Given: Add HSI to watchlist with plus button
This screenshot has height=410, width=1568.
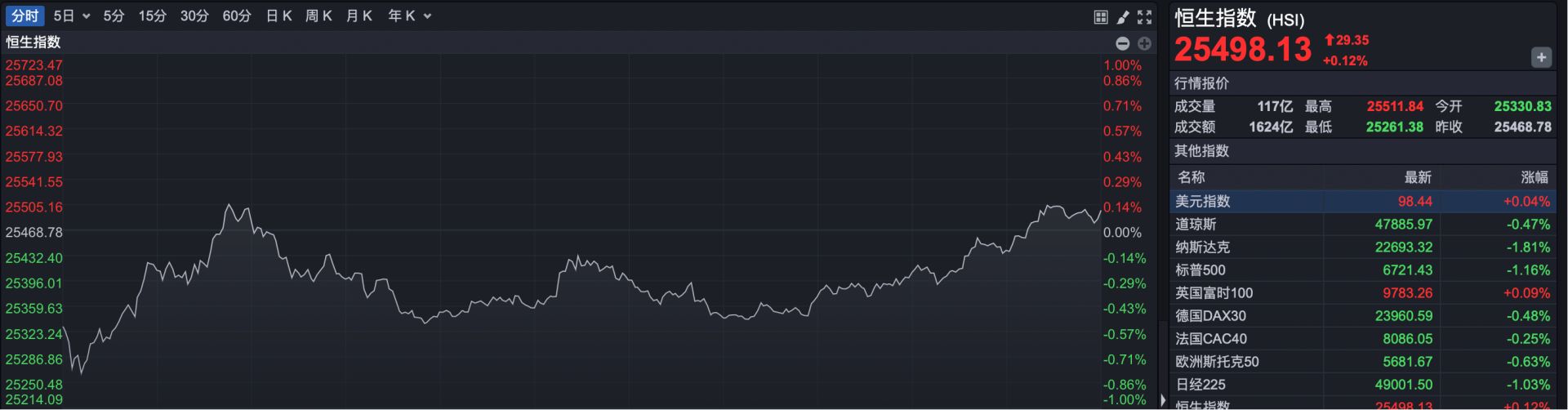Looking at the screenshot, I should point(1540,57).
